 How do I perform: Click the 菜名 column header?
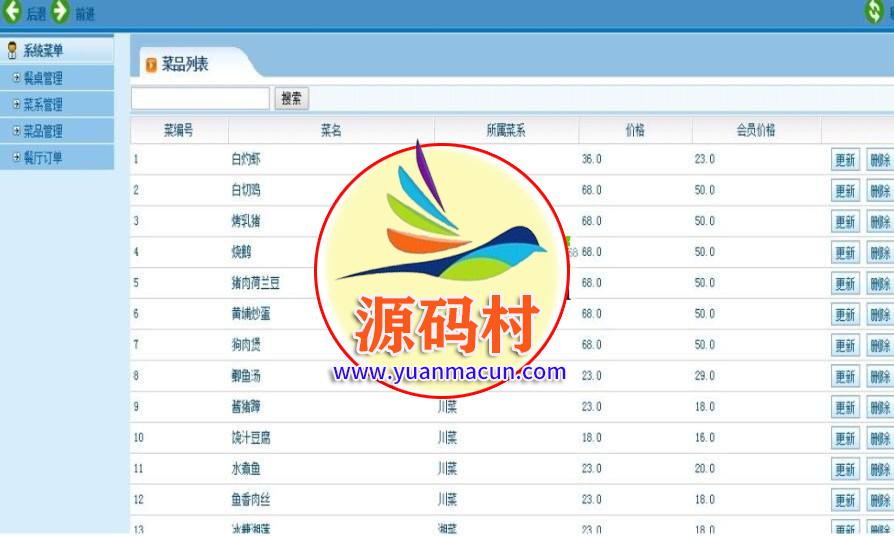click(x=331, y=130)
